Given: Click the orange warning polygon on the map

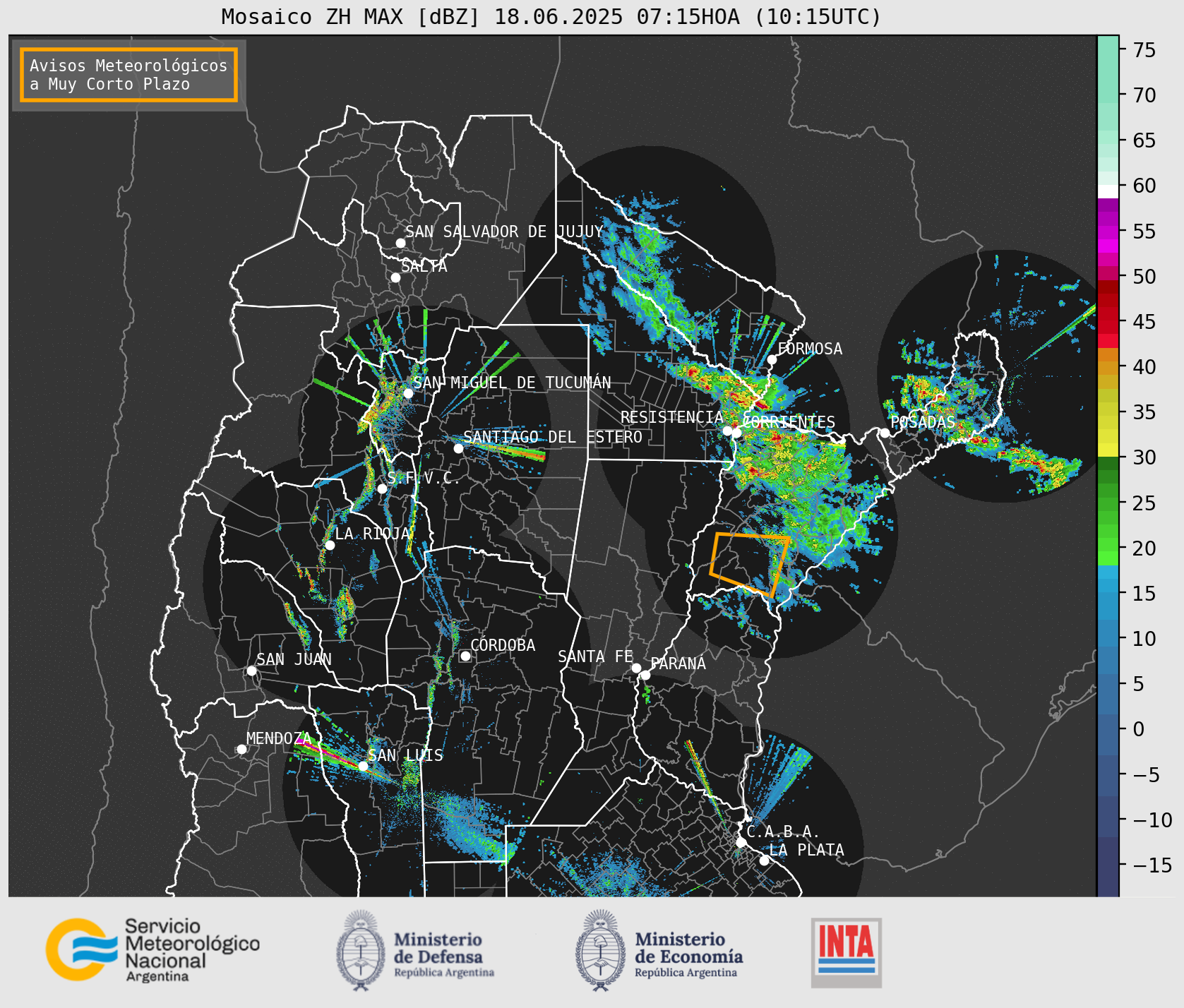Looking at the screenshot, I should [x=750, y=564].
